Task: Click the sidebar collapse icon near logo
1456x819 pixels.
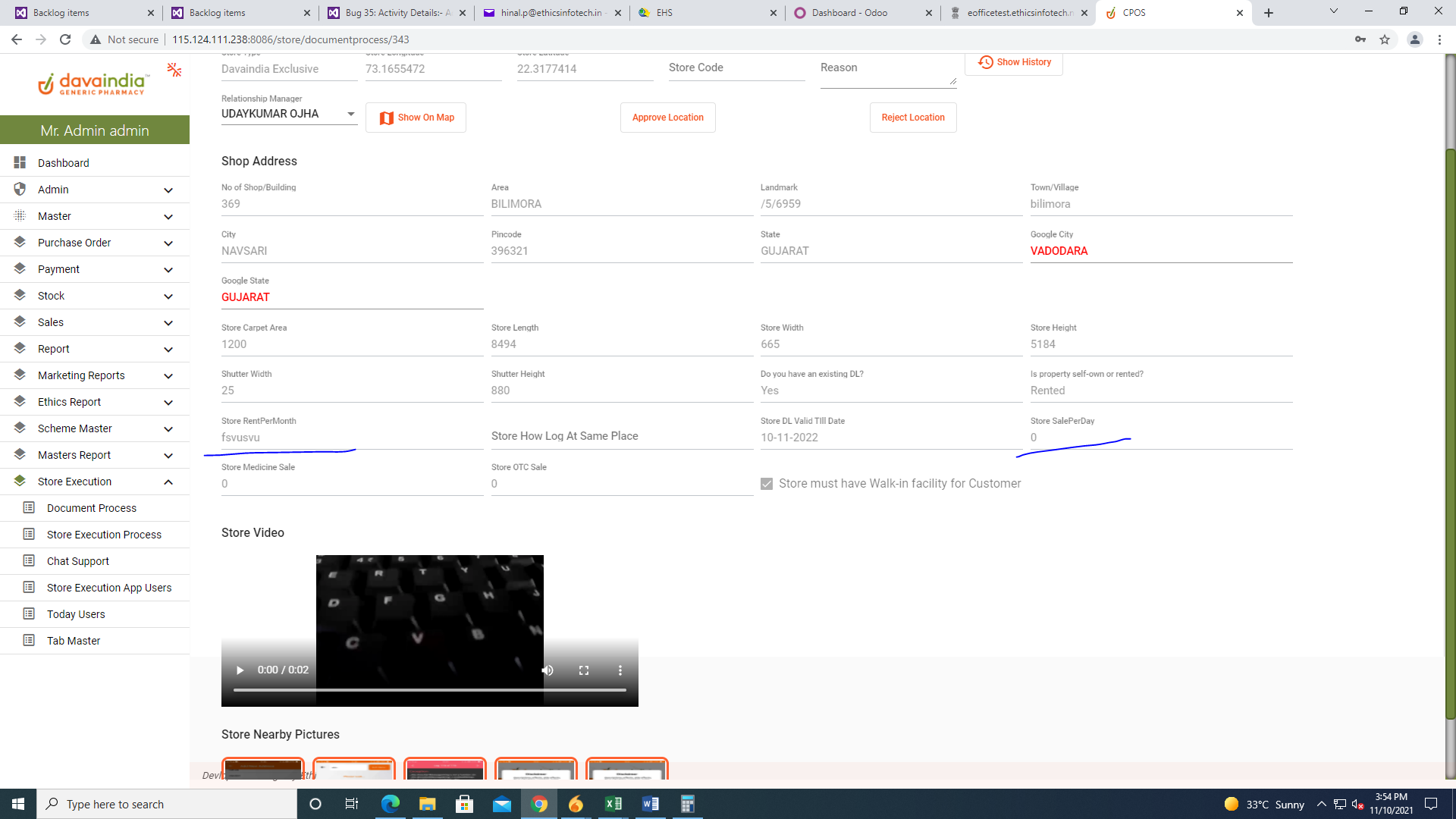Action: tap(174, 70)
